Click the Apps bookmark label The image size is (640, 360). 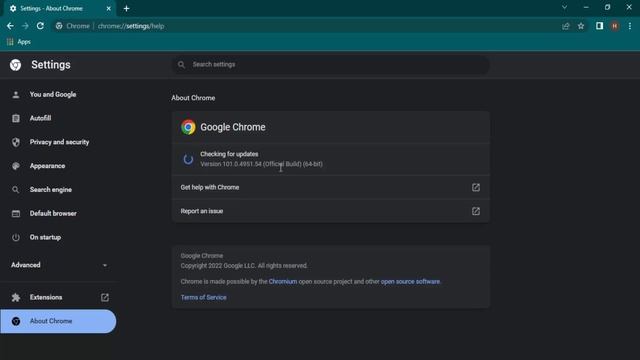coord(24,42)
